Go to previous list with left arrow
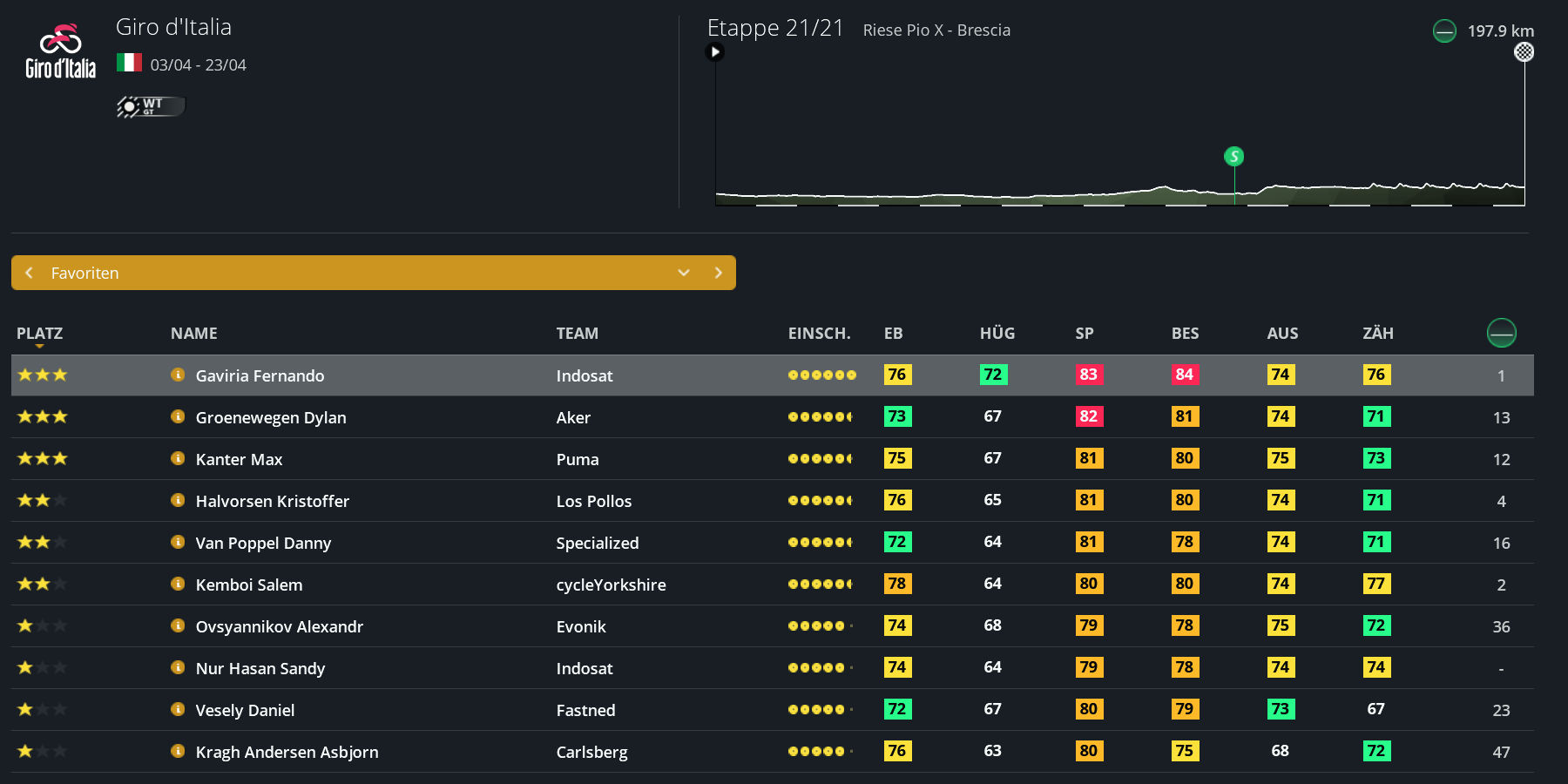 click(30, 273)
